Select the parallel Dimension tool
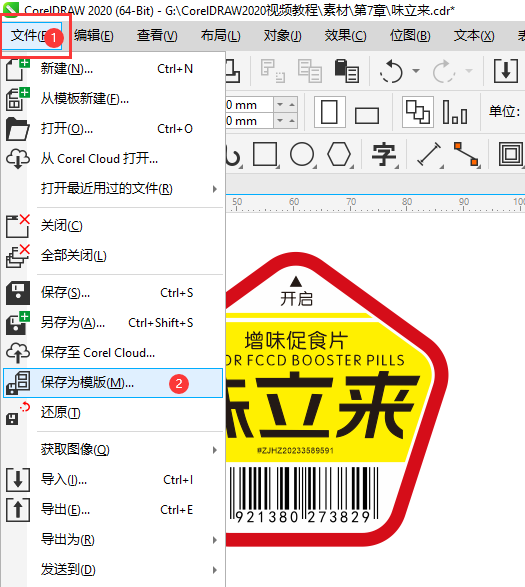The image size is (525, 587). tap(429, 154)
